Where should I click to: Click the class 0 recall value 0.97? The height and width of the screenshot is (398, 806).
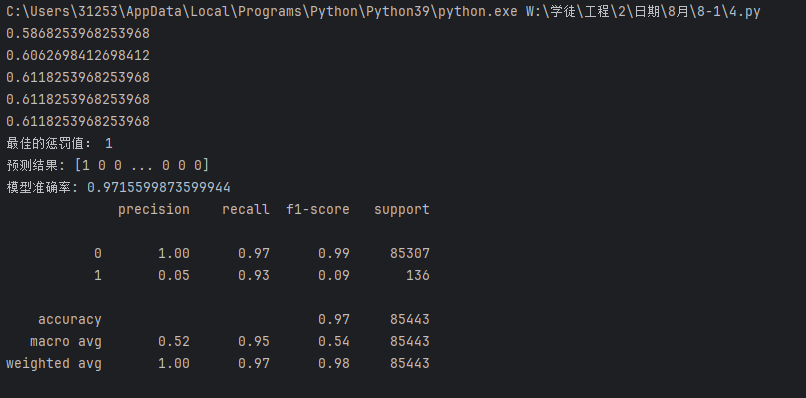(x=254, y=254)
